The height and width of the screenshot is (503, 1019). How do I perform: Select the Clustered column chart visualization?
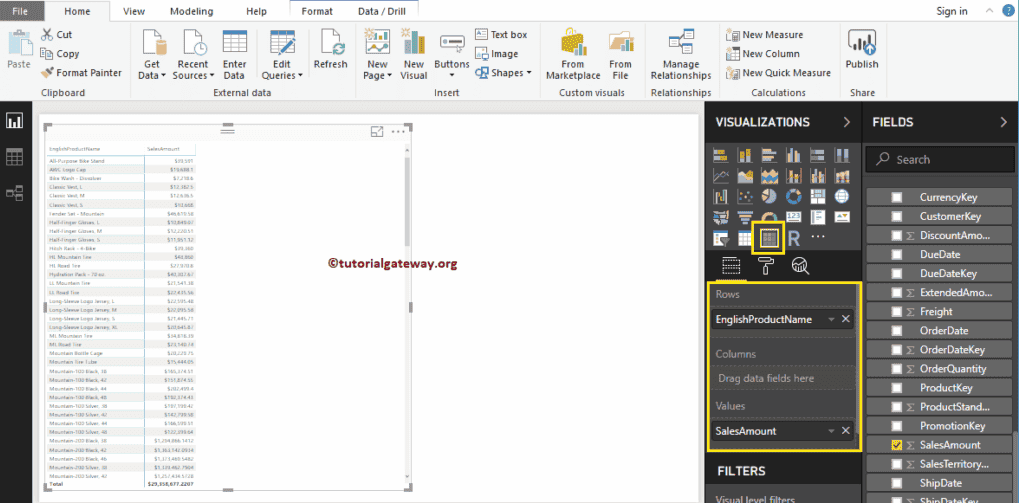point(793,155)
